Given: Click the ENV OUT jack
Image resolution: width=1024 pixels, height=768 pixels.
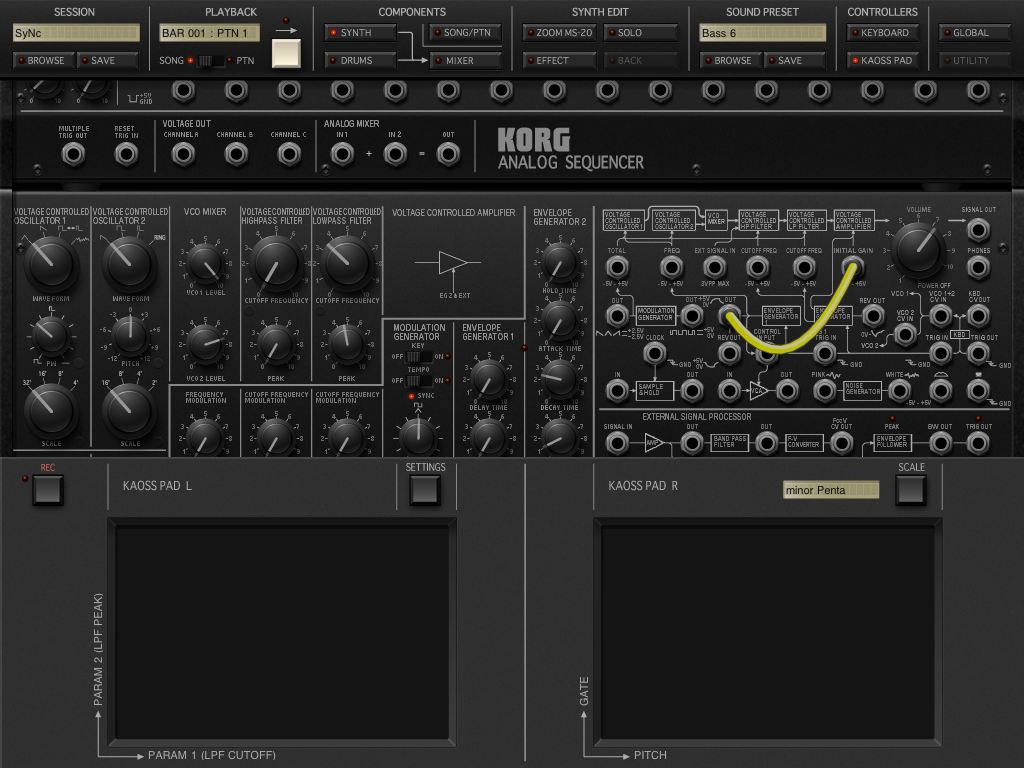Looking at the screenshot, I should [x=940, y=443].
